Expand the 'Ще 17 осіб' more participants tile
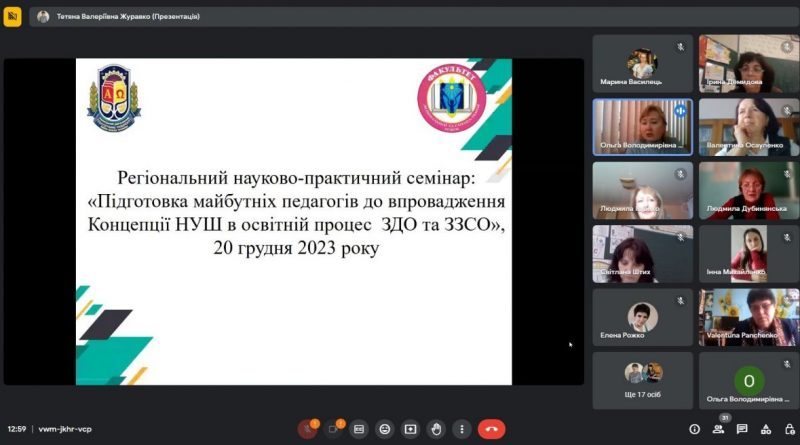This screenshot has width=800, height=445. (642, 381)
